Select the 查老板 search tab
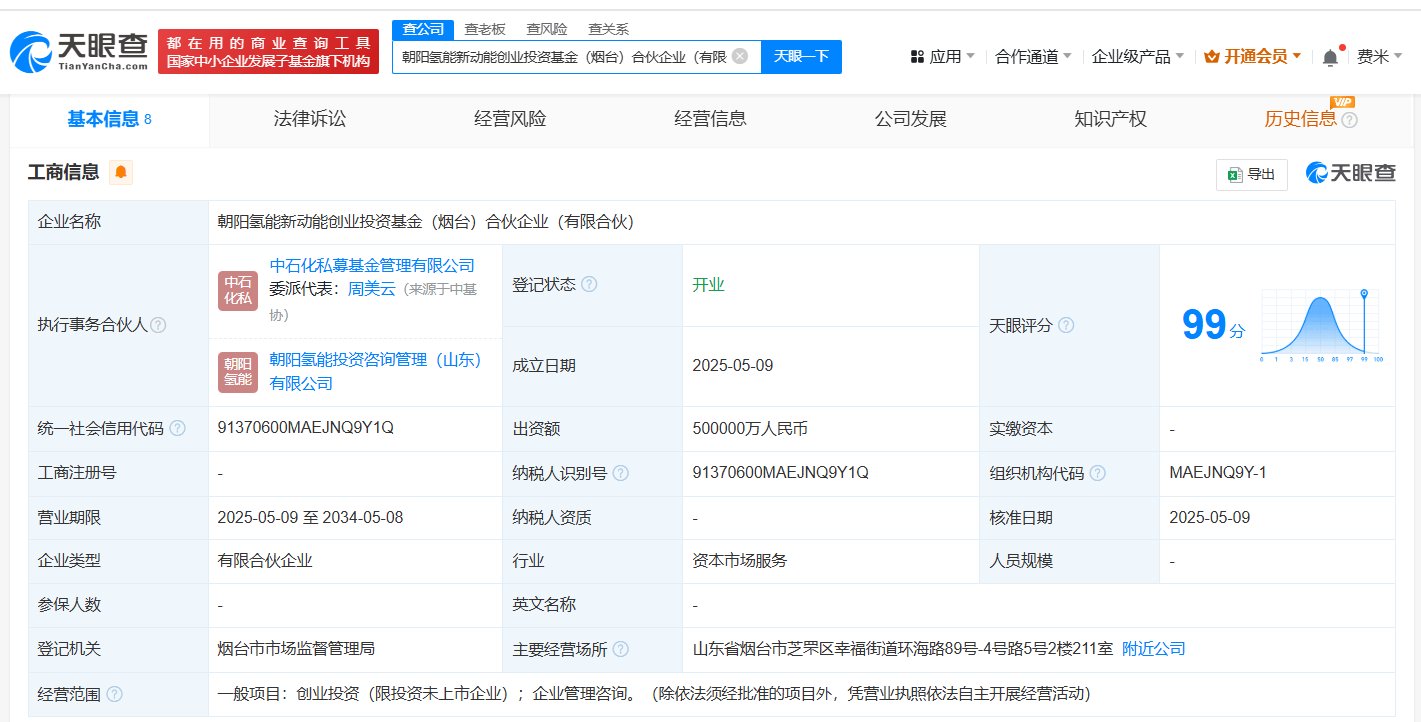Viewport: 1421px width, 722px height. 485,29
